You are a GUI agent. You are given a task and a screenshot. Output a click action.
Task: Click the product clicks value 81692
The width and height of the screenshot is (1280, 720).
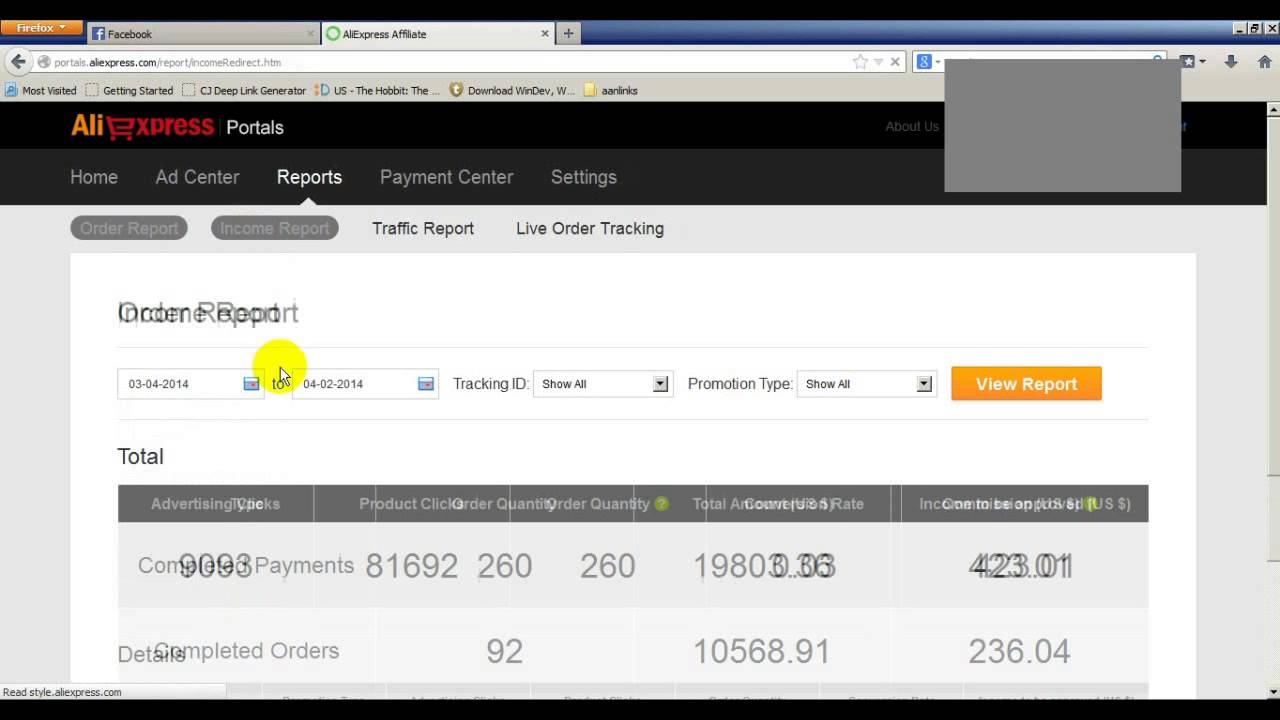tap(411, 566)
